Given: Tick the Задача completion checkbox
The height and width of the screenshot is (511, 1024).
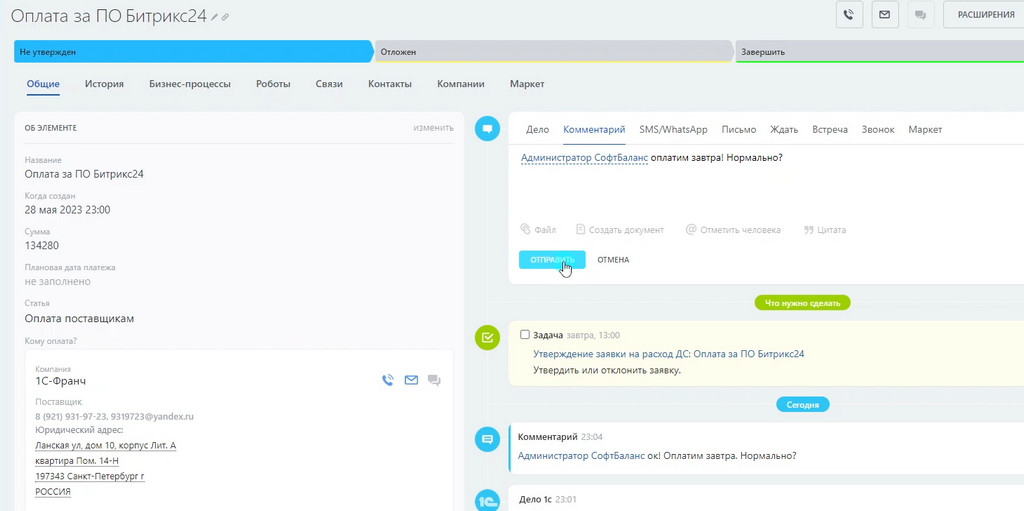Looking at the screenshot, I should tap(524, 335).
